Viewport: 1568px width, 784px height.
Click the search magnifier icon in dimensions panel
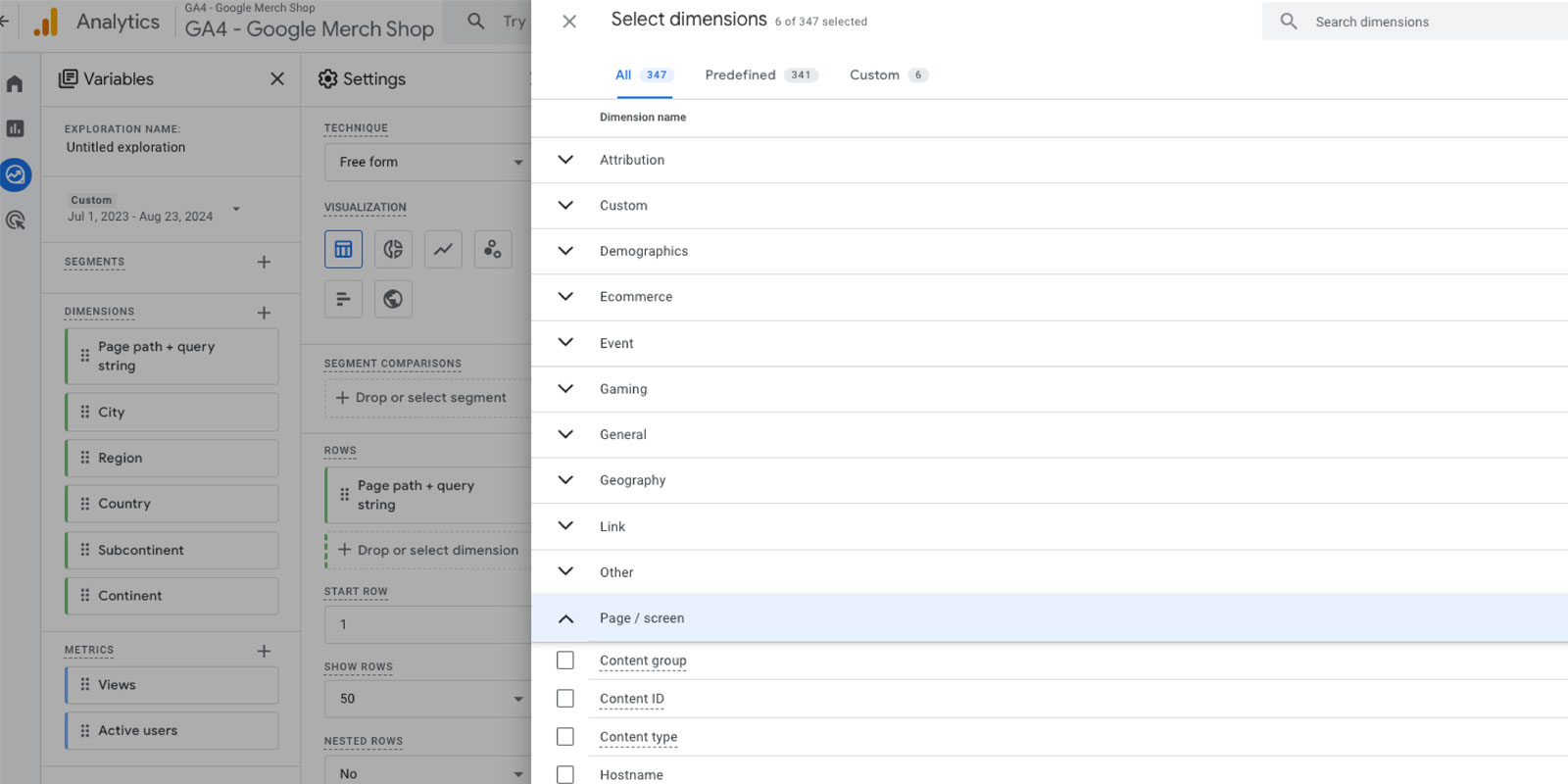[x=1289, y=21]
